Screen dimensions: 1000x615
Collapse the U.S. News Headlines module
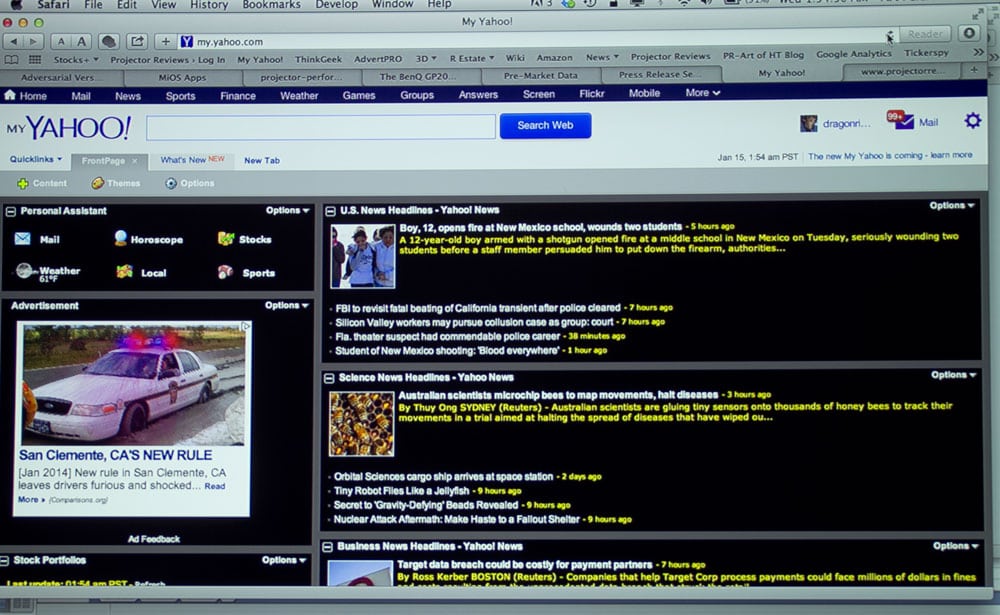tap(330, 211)
